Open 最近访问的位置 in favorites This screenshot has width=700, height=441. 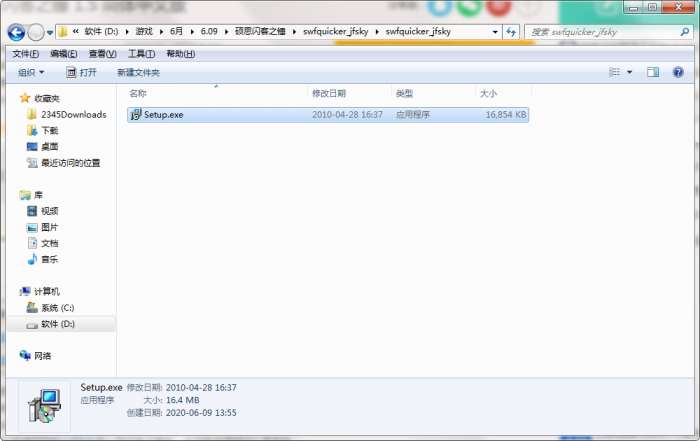[x=71, y=163]
